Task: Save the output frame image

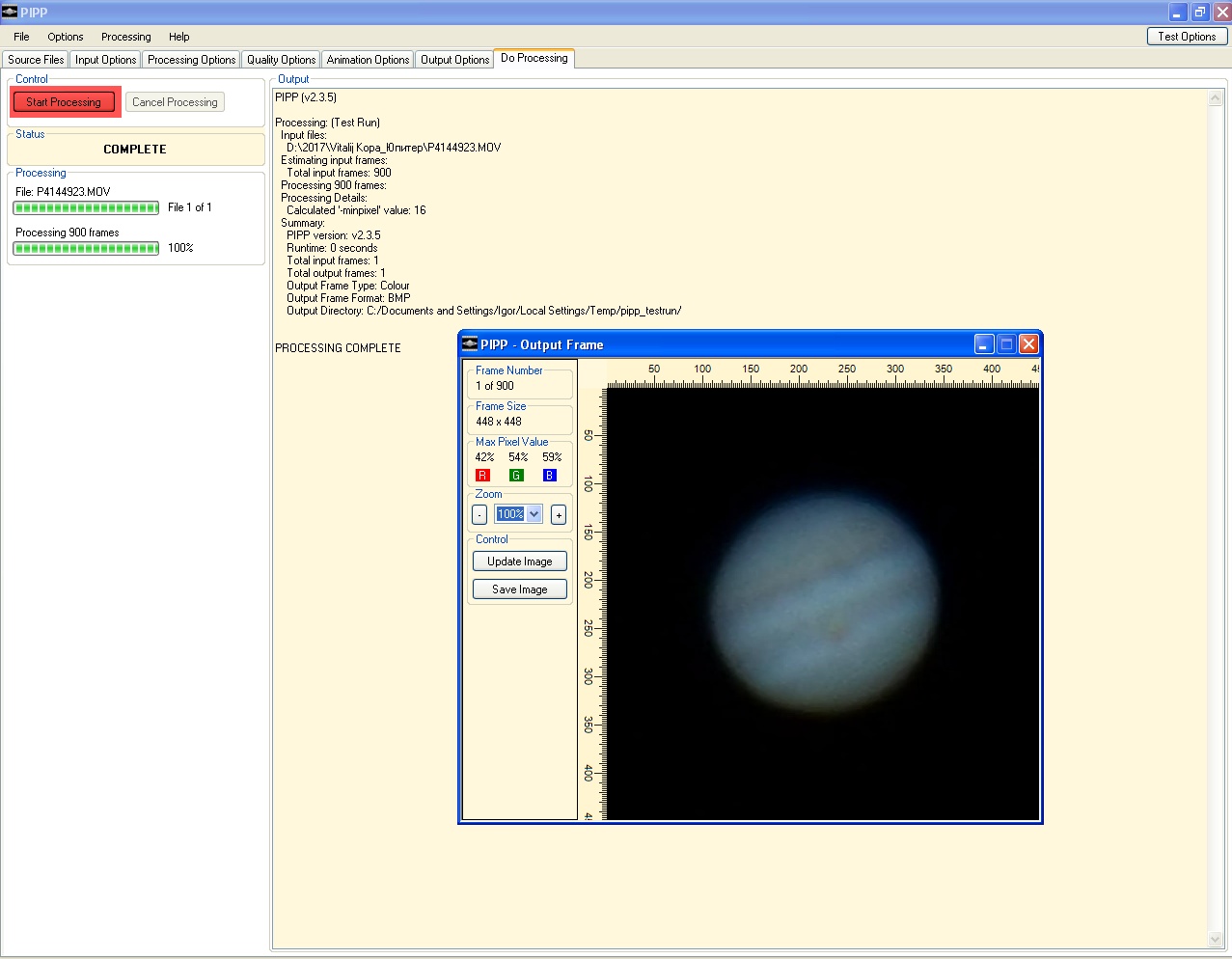Action: 519,589
